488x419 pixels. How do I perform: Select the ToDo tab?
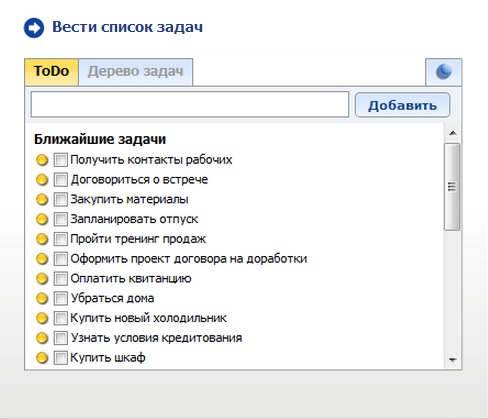(52, 72)
